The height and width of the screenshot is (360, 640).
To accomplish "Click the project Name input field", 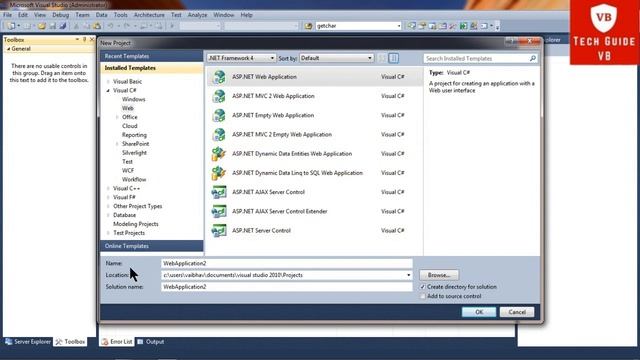I will (x=287, y=264).
